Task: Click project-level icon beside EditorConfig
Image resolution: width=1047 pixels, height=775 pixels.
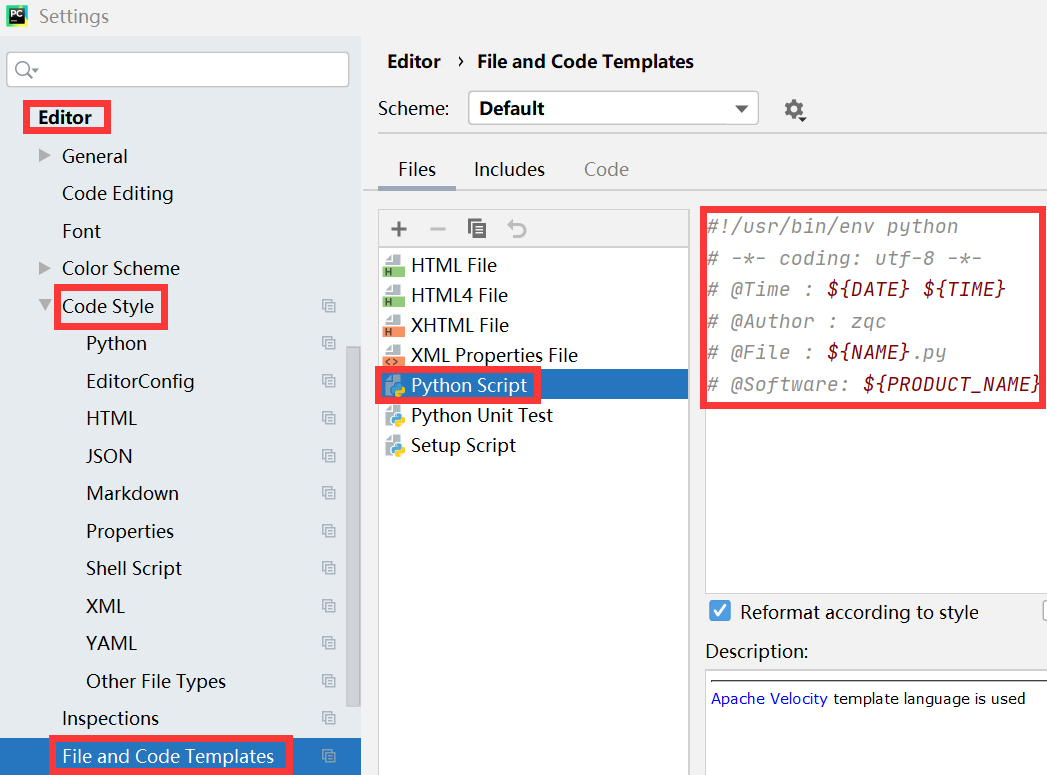Action: pyautogui.click(x=329, y=380)
